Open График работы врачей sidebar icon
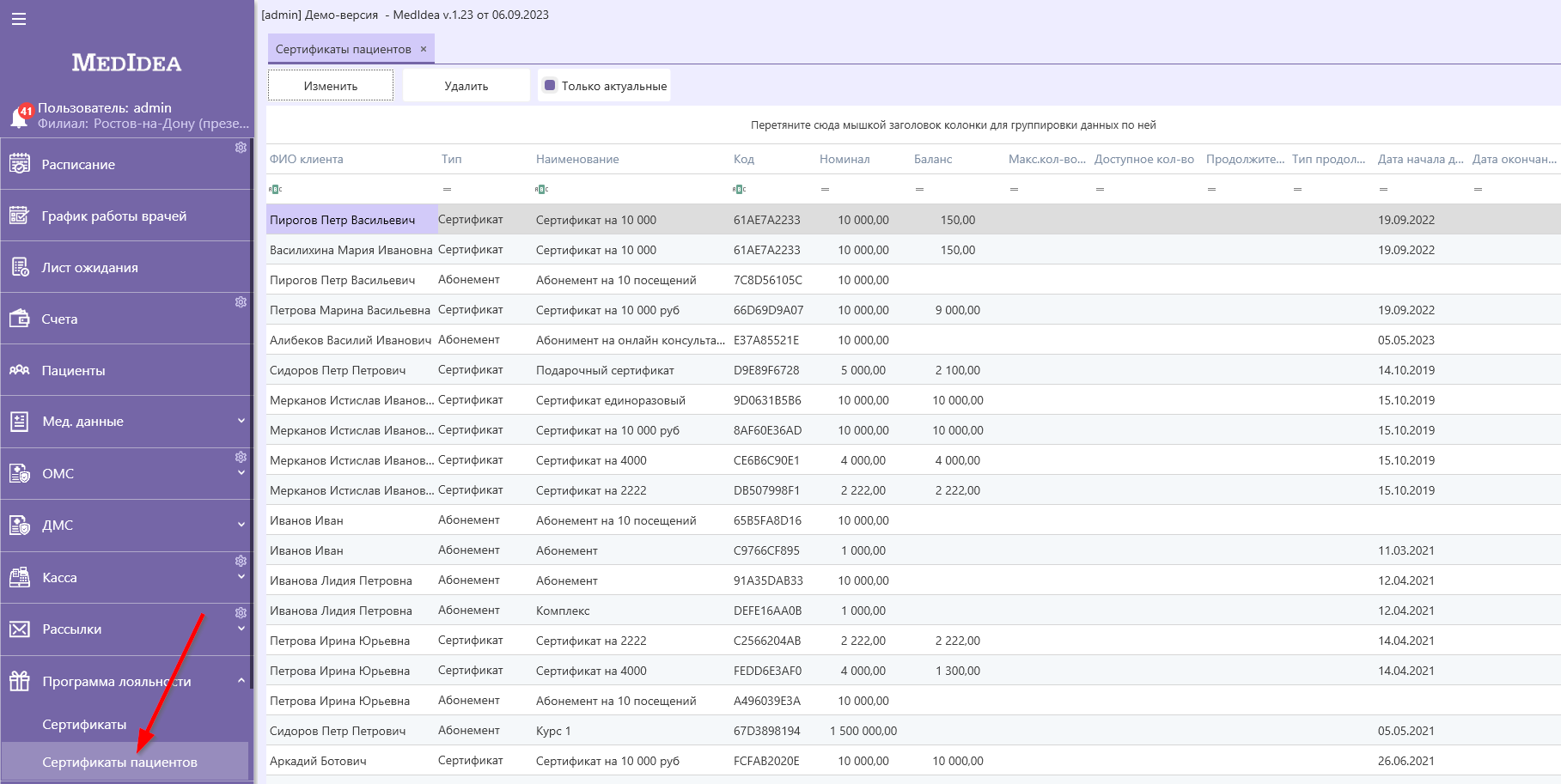The image size is (1561, 784). 20,216
